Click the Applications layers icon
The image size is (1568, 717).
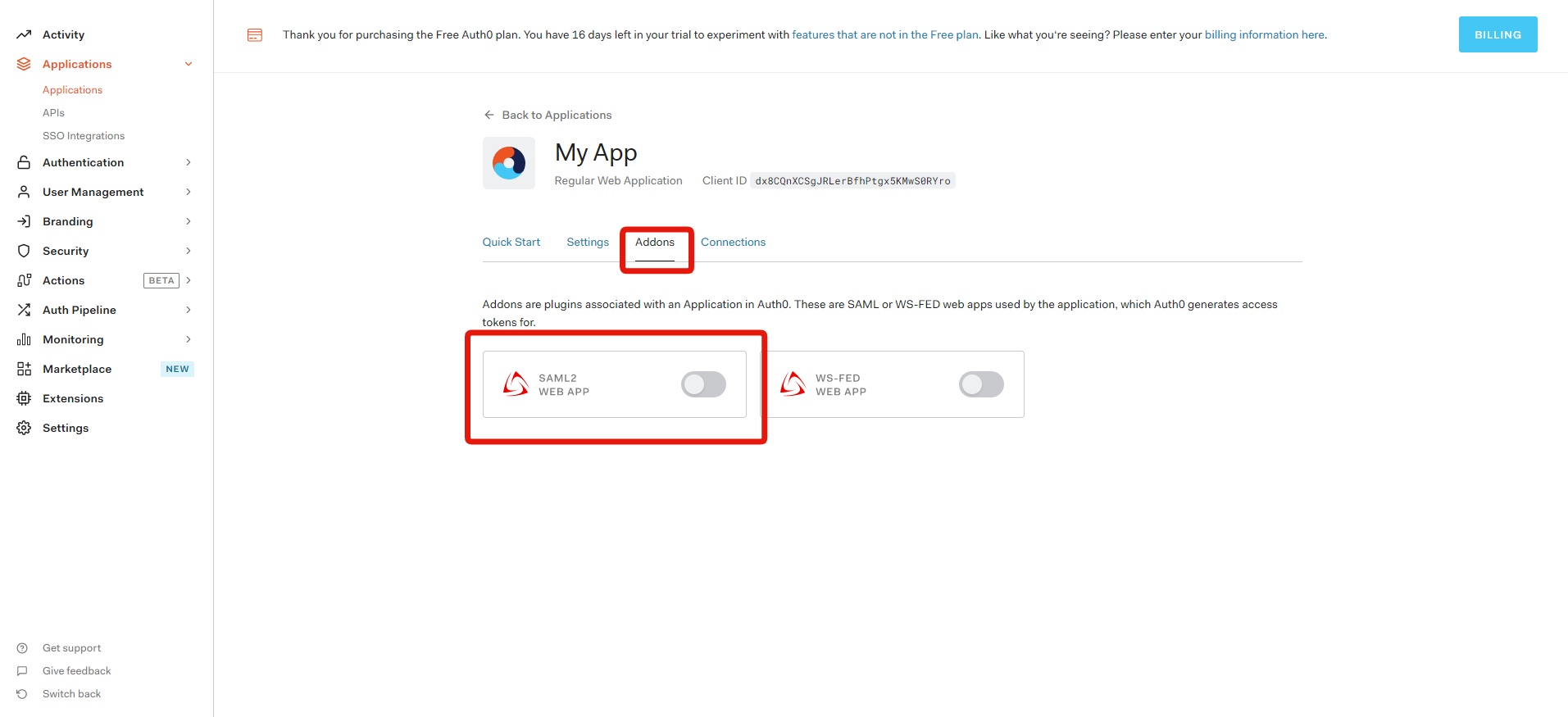pyautogui.click(x=24, y=64)
